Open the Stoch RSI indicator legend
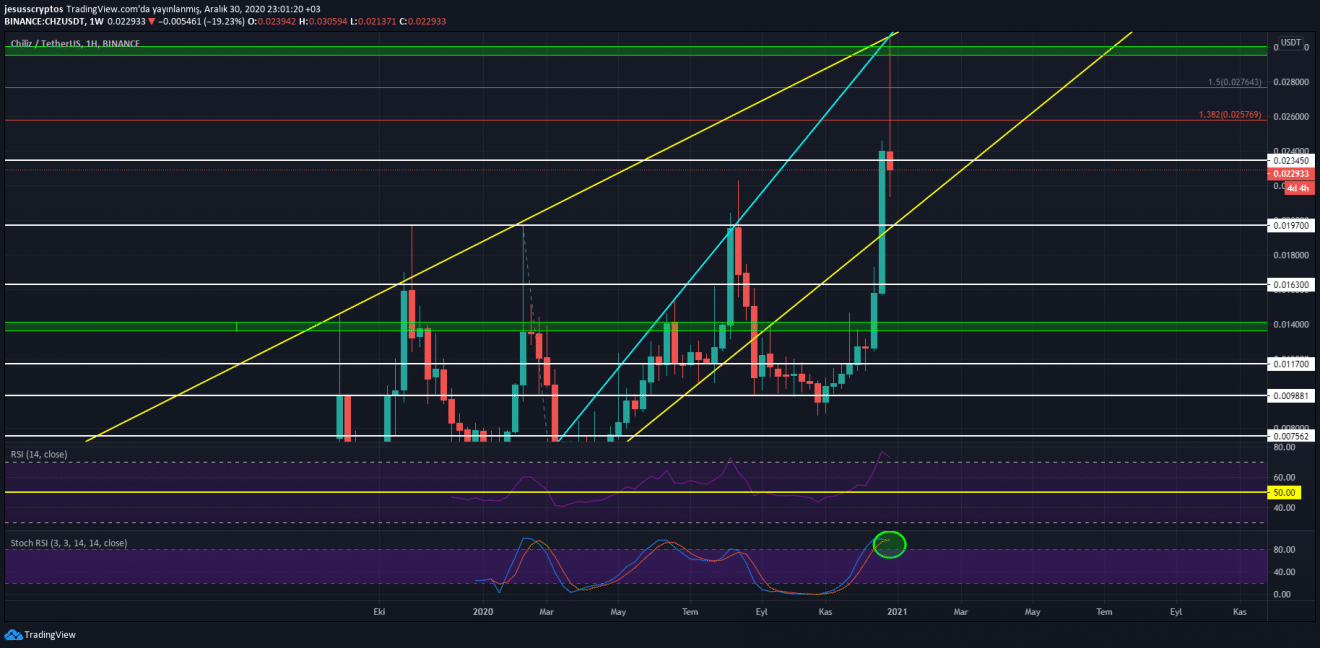 [69, 543]
